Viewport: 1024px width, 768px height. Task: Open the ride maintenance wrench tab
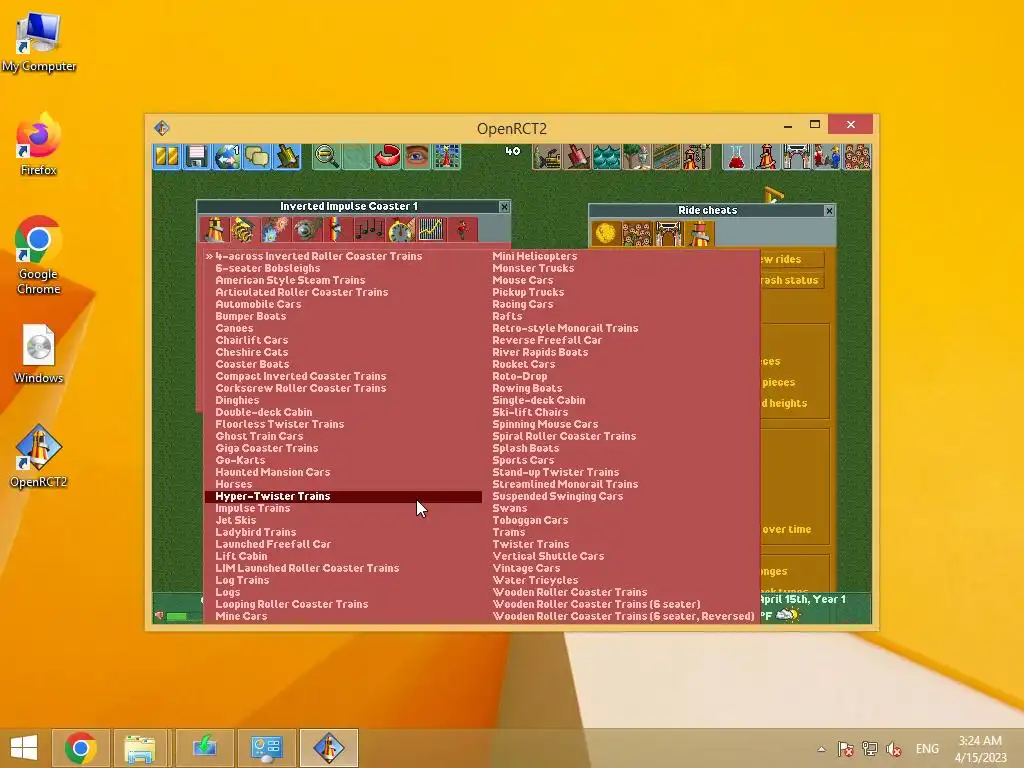pyautogui.click(x=307, y=230)
